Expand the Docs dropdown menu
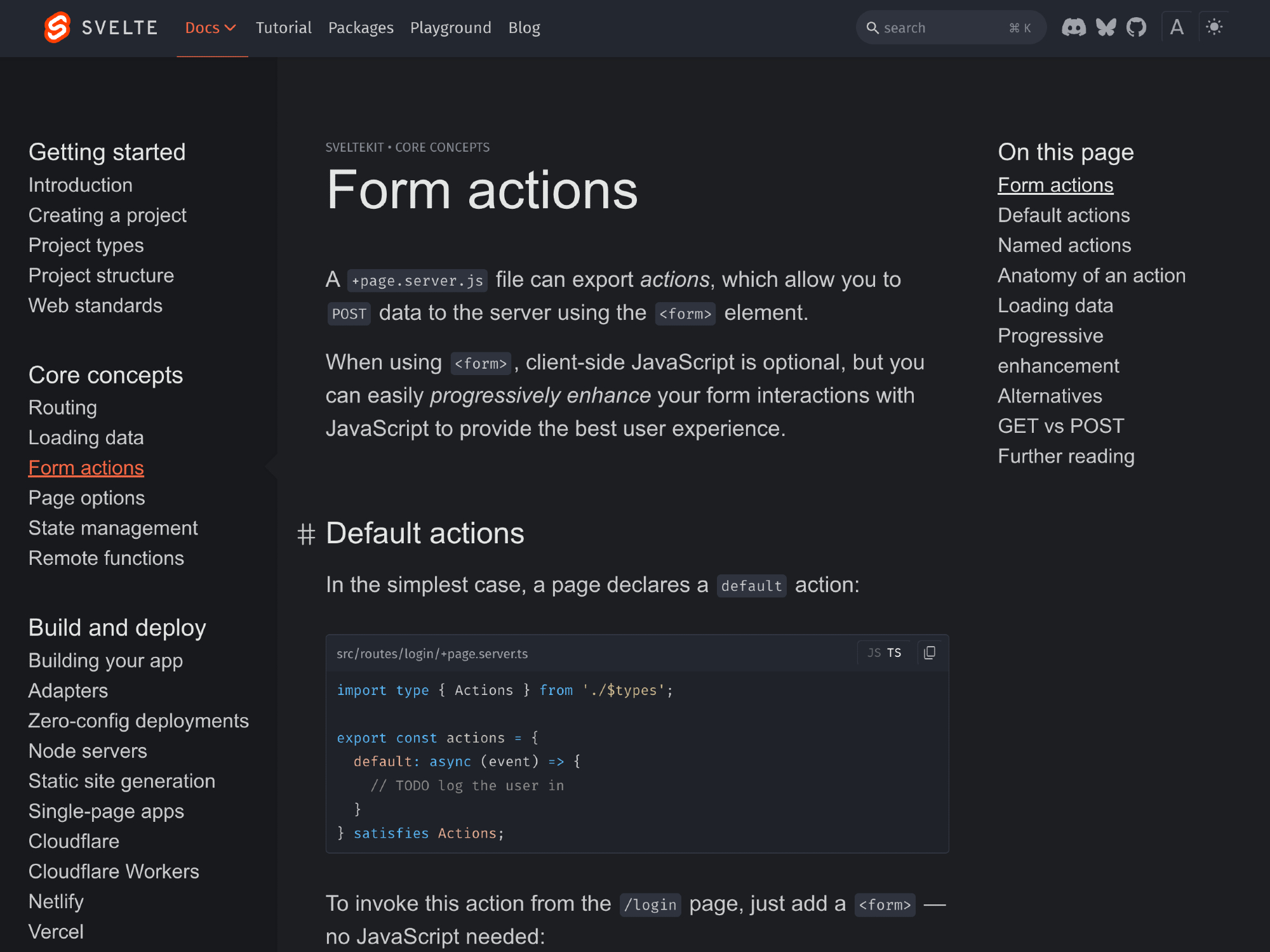This screenshot has height=952, width=1270. pos(203,28)
